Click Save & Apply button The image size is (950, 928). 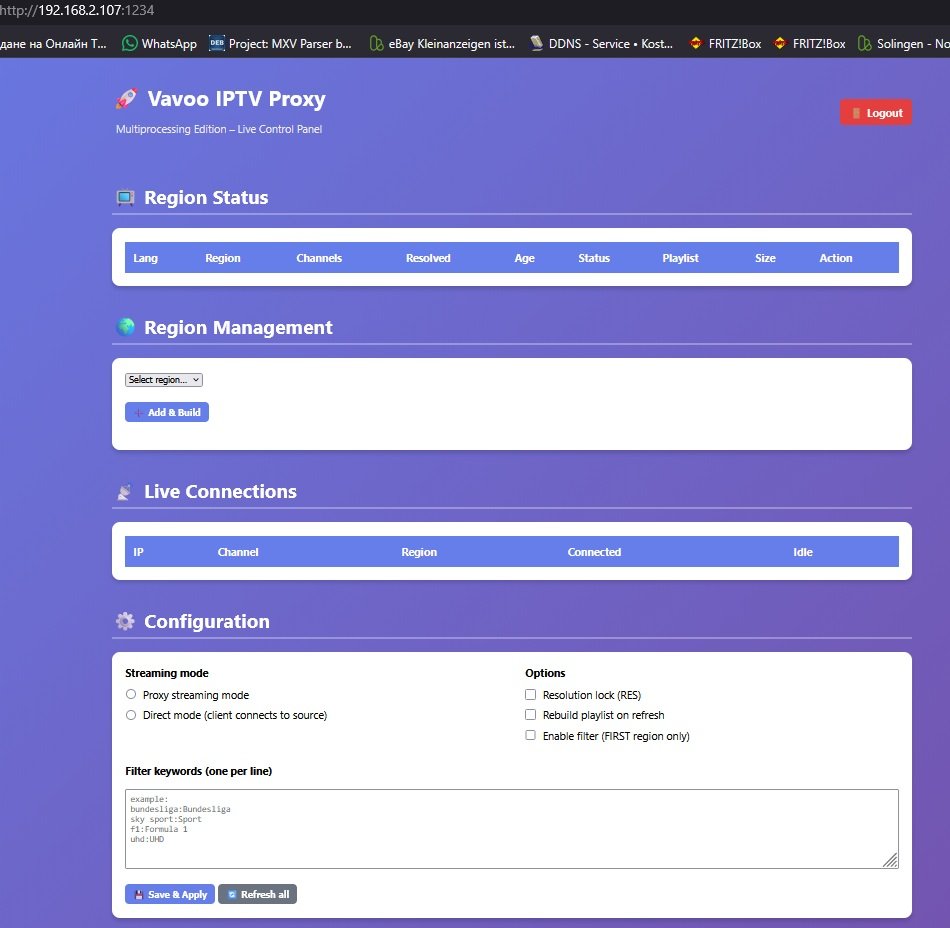(170, 894)
